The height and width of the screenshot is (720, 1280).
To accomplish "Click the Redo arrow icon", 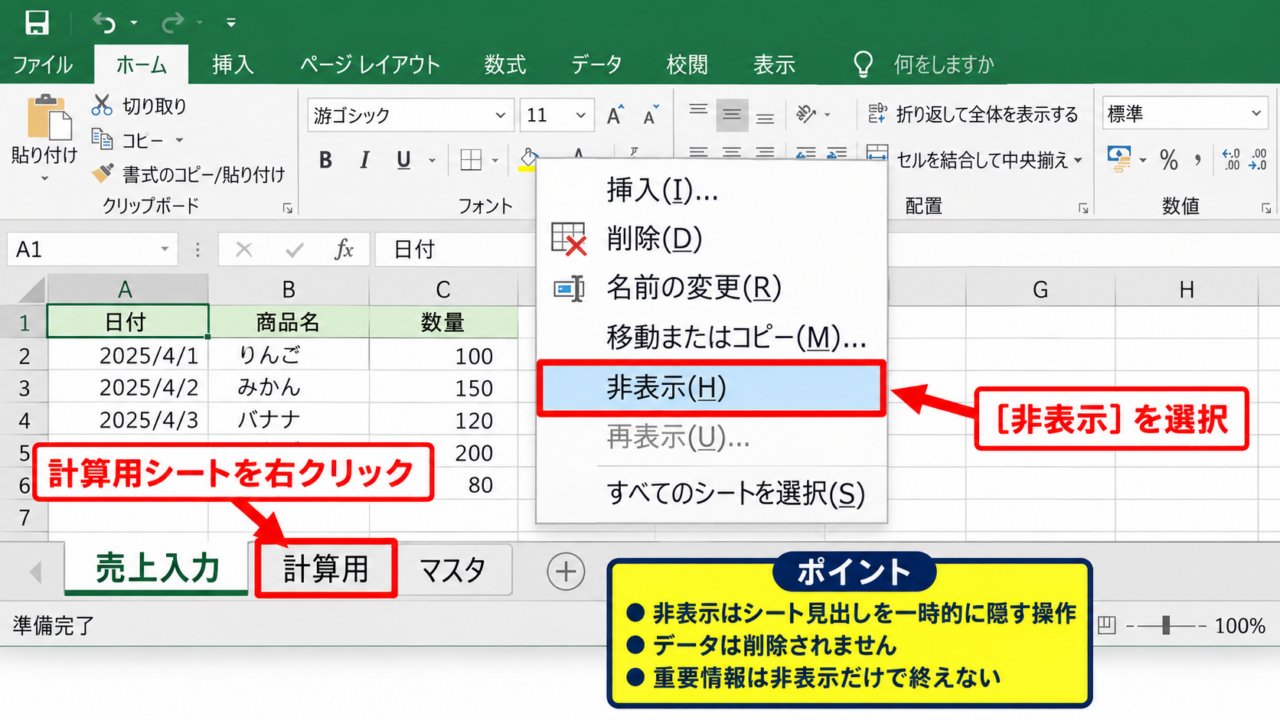I will coord(172,22).
